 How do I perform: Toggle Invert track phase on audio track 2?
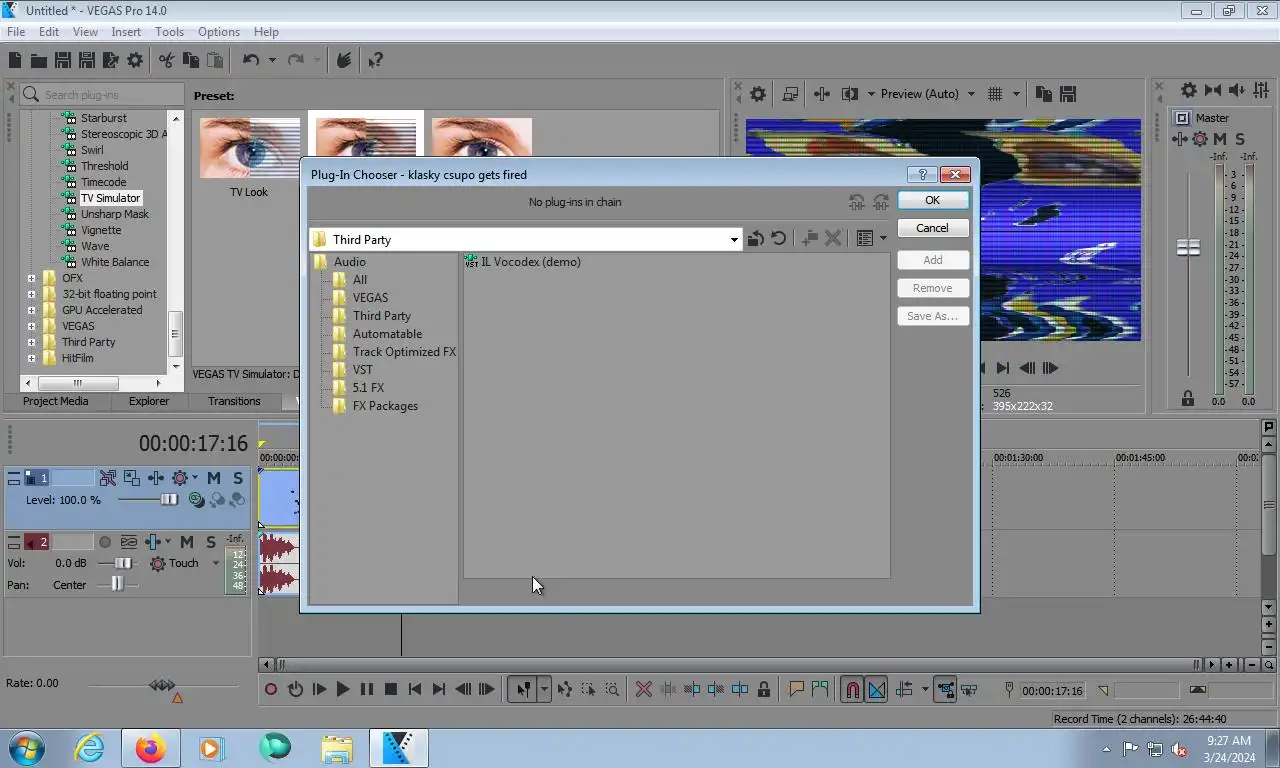coord(129,542)
